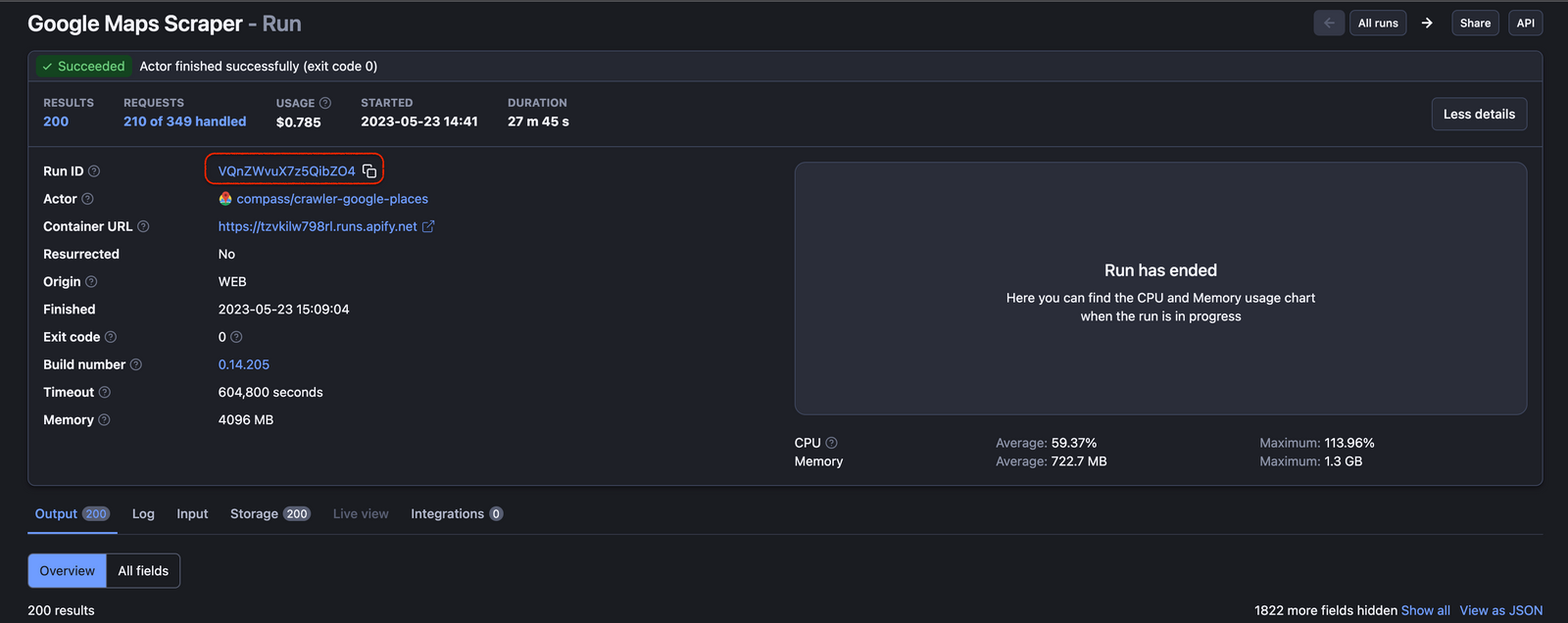The height and width of the screenshot is (623, 1568).
Task: Open the compass/crawler-google-places actor link
Action: point(331,199)
